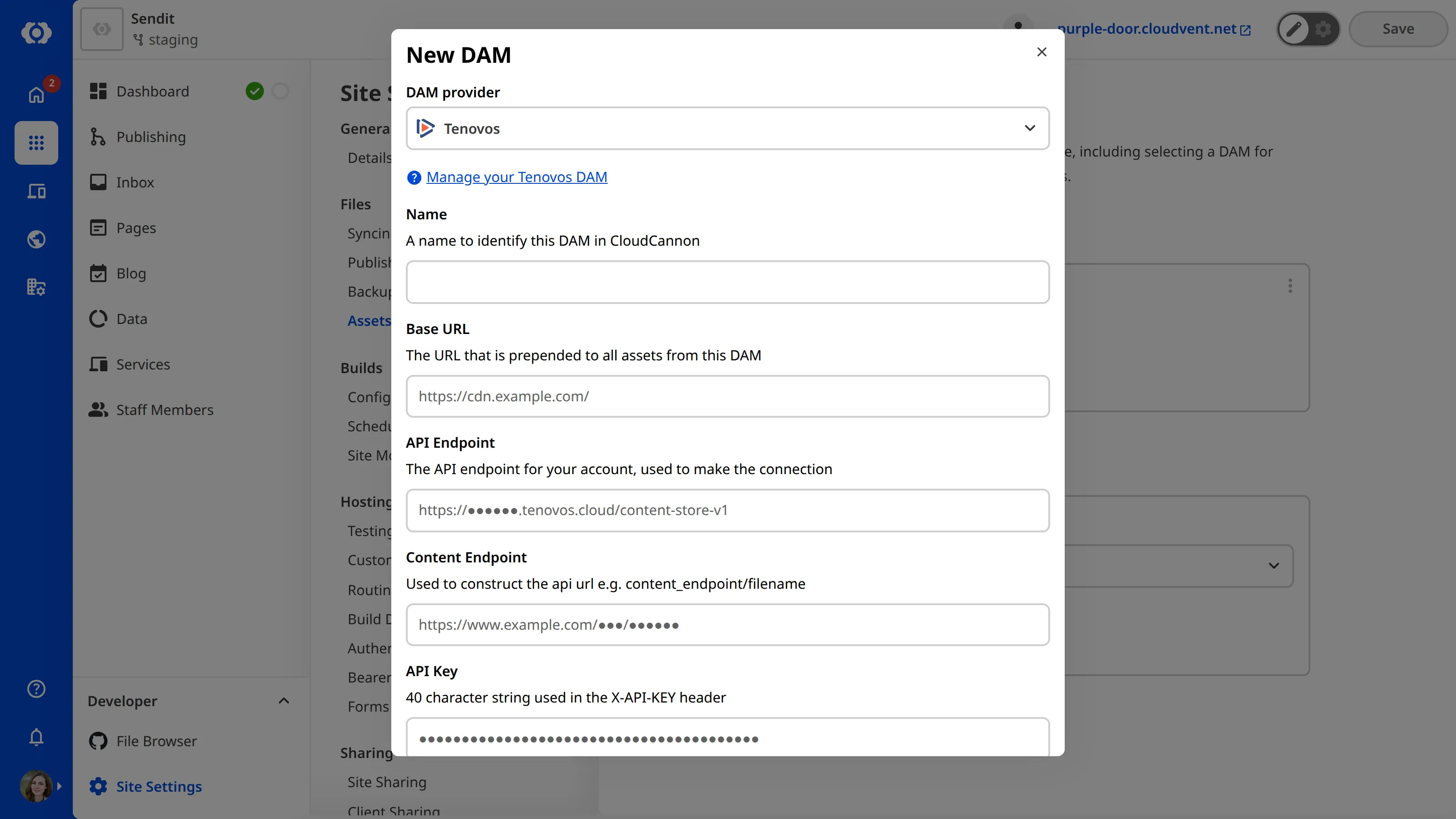Click the blue help icon beside Tenovos link

414,177
